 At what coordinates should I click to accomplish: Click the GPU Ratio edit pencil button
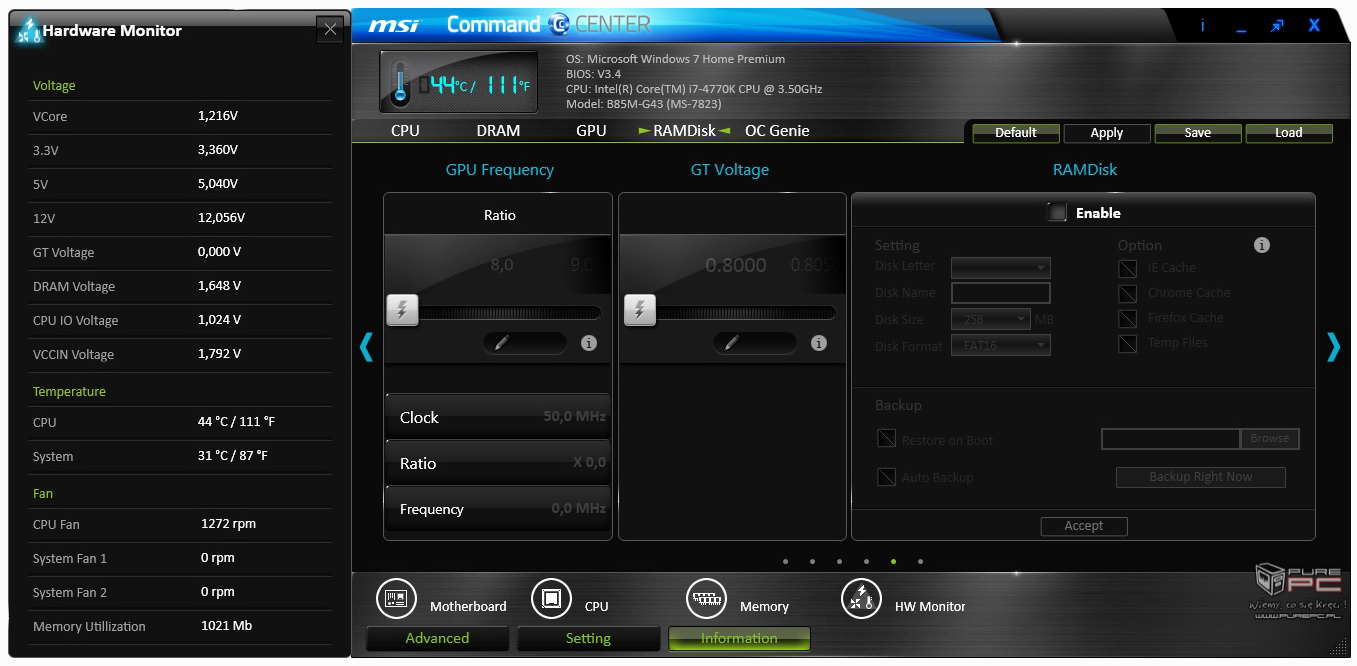(525, 343)
